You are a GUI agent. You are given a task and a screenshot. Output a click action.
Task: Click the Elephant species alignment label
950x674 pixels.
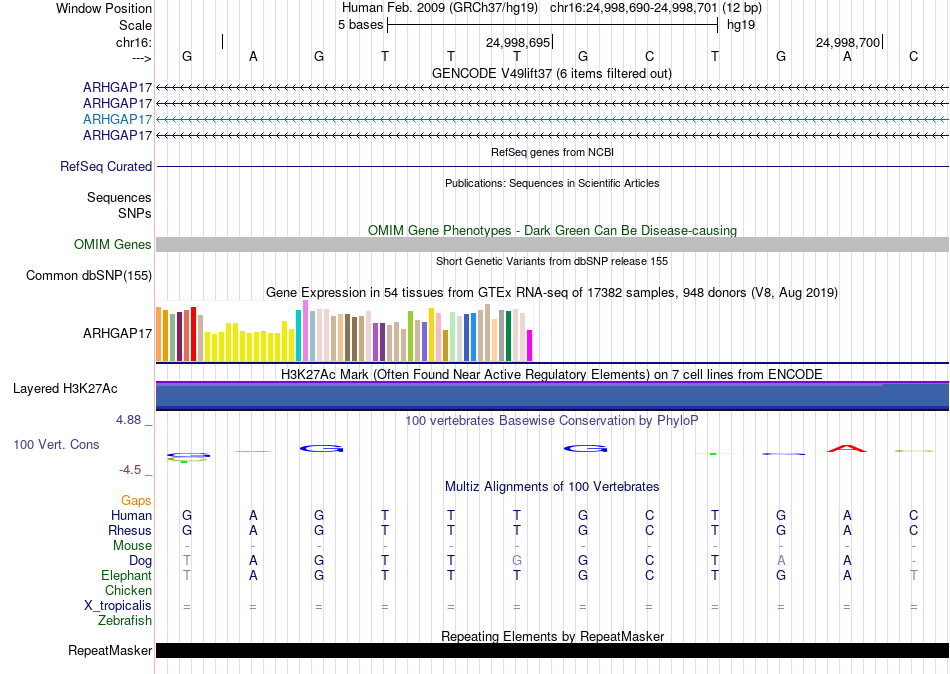(127, 575)
